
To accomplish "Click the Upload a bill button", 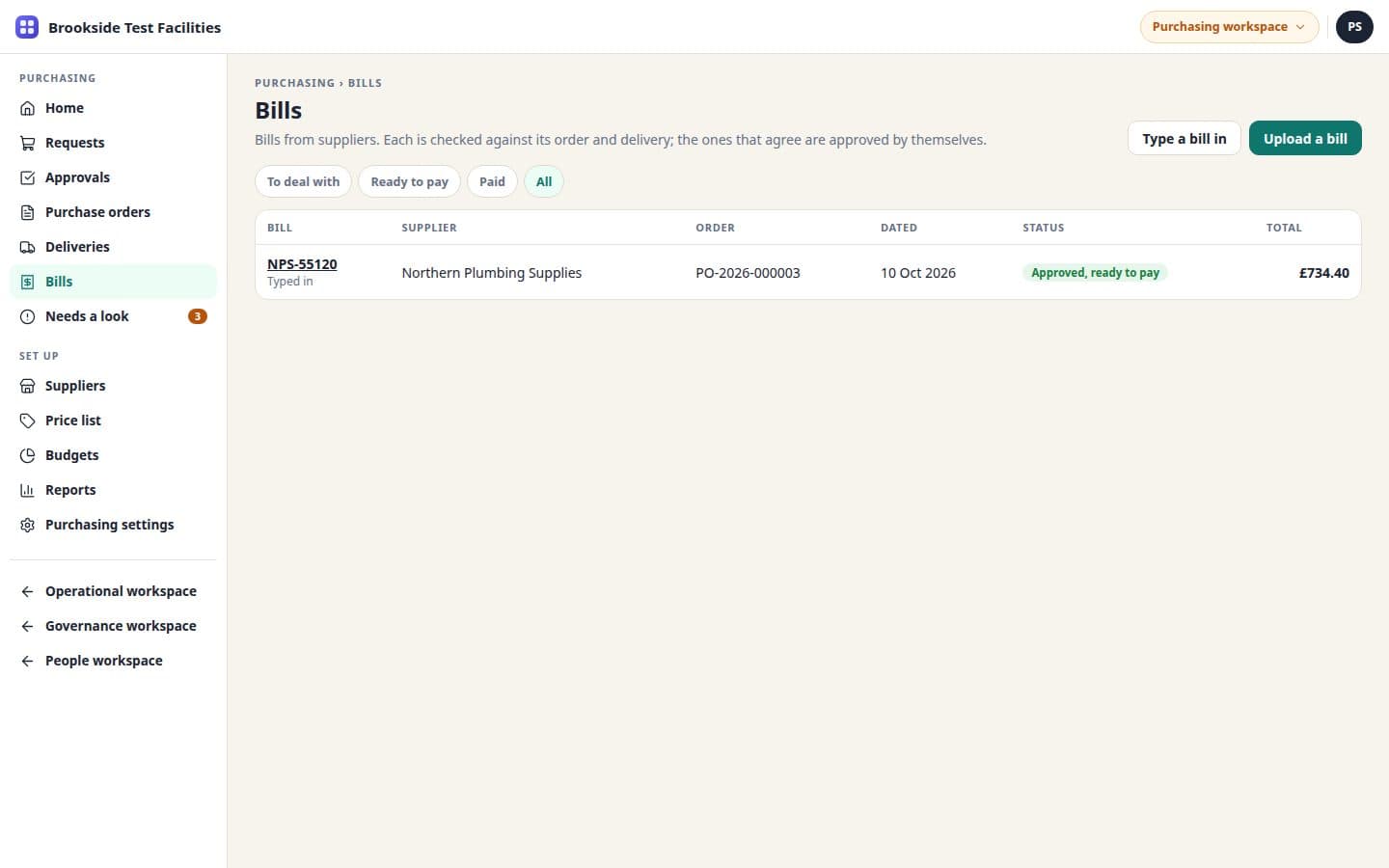I will [x=1305, y=138].
